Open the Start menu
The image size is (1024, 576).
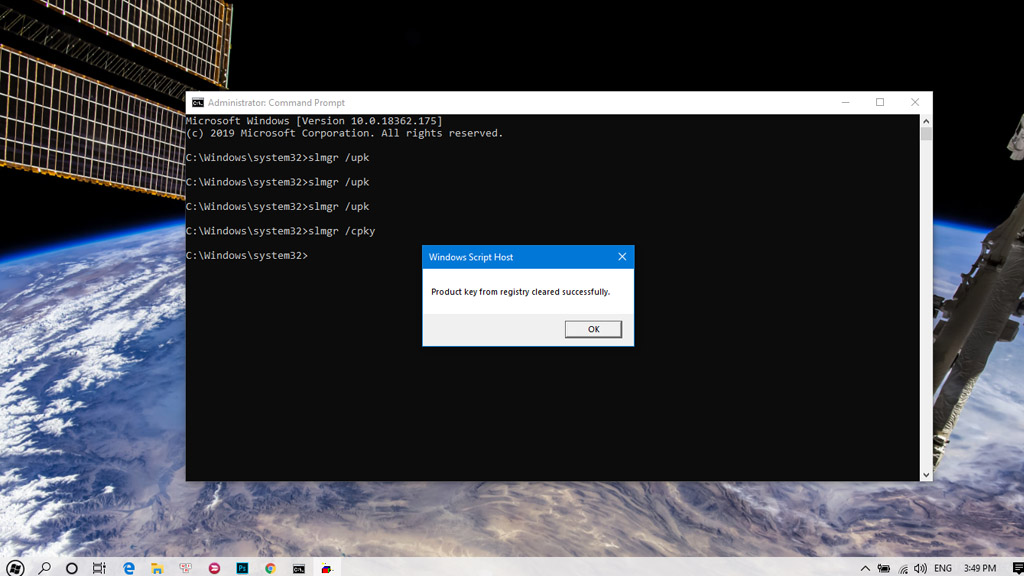[16, 568]
